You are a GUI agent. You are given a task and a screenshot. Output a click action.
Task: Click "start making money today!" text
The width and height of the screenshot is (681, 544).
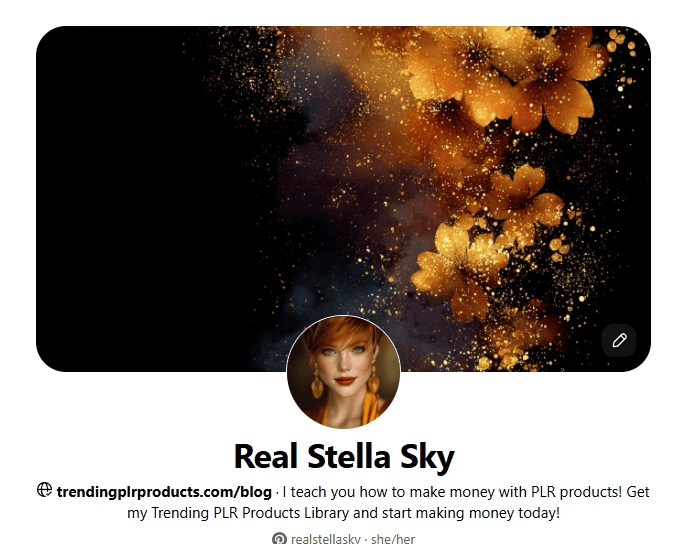click(470, 513)
